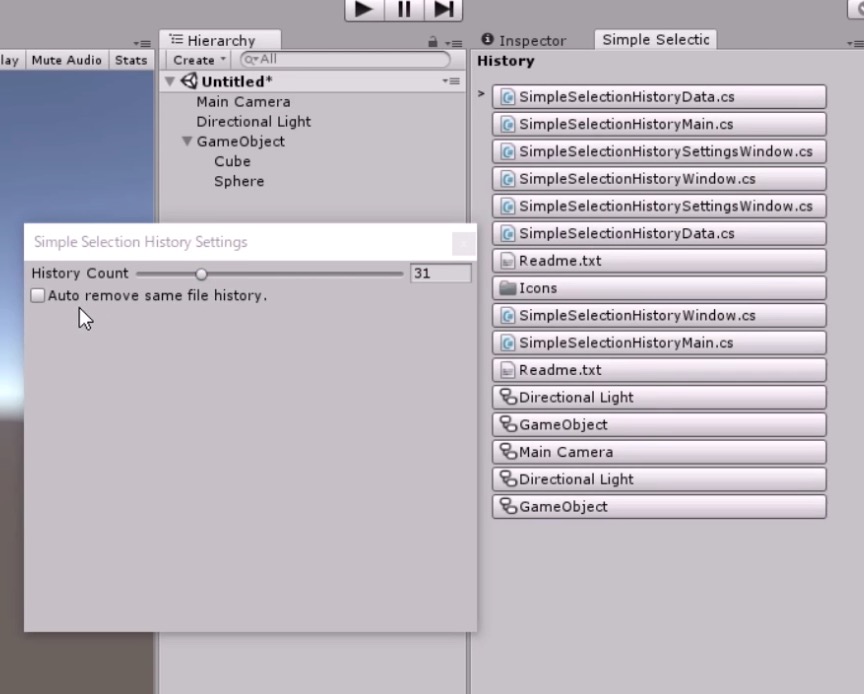Enable Auto remove same file history

(x=37, y=295)
